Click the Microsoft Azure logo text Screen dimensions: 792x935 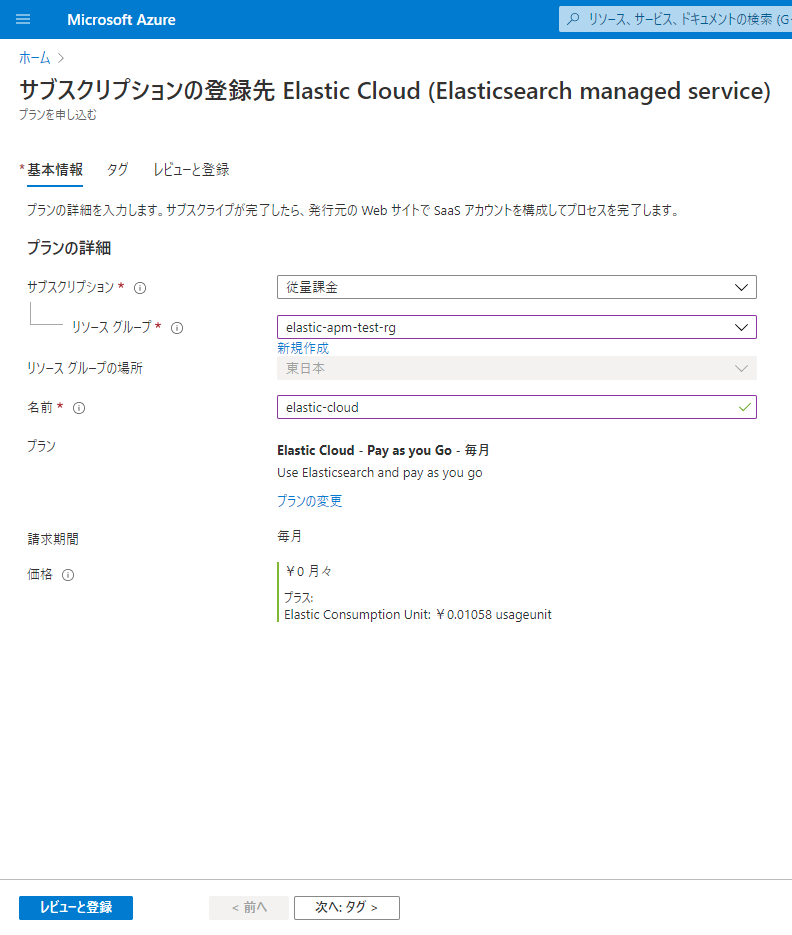click(121, 20)
